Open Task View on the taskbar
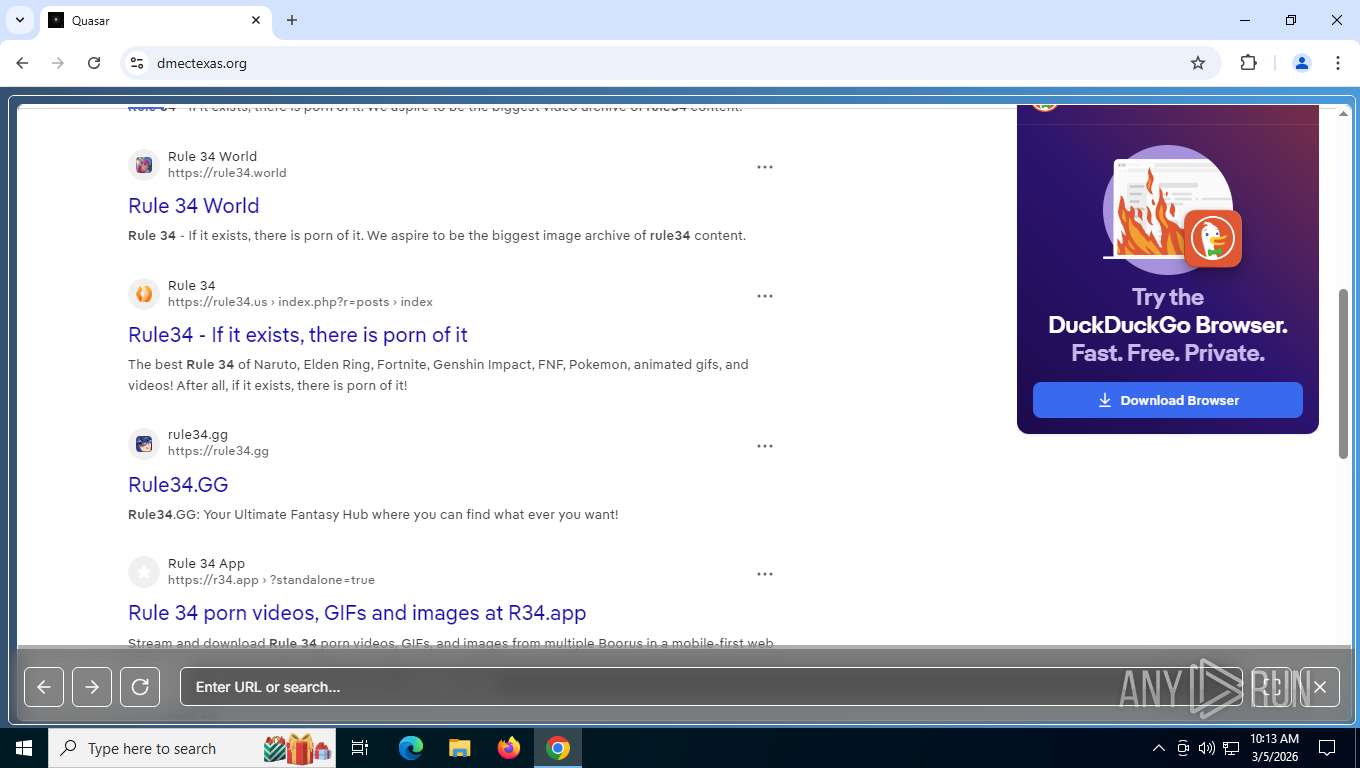The width and height of the screenshot is (1360, 768). coord(360,748)
